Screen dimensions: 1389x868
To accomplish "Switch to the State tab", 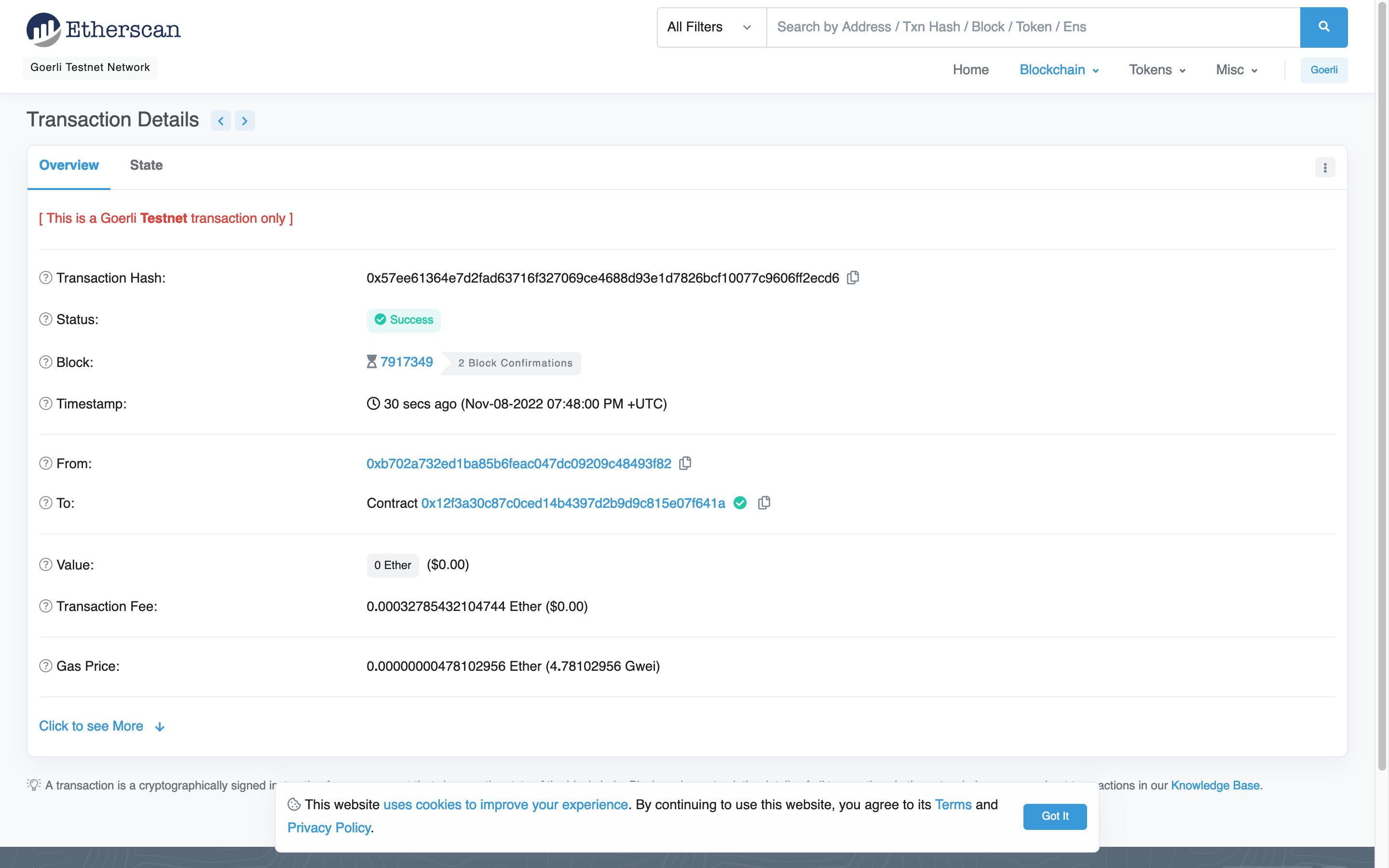I will click(x=146, y=165).
